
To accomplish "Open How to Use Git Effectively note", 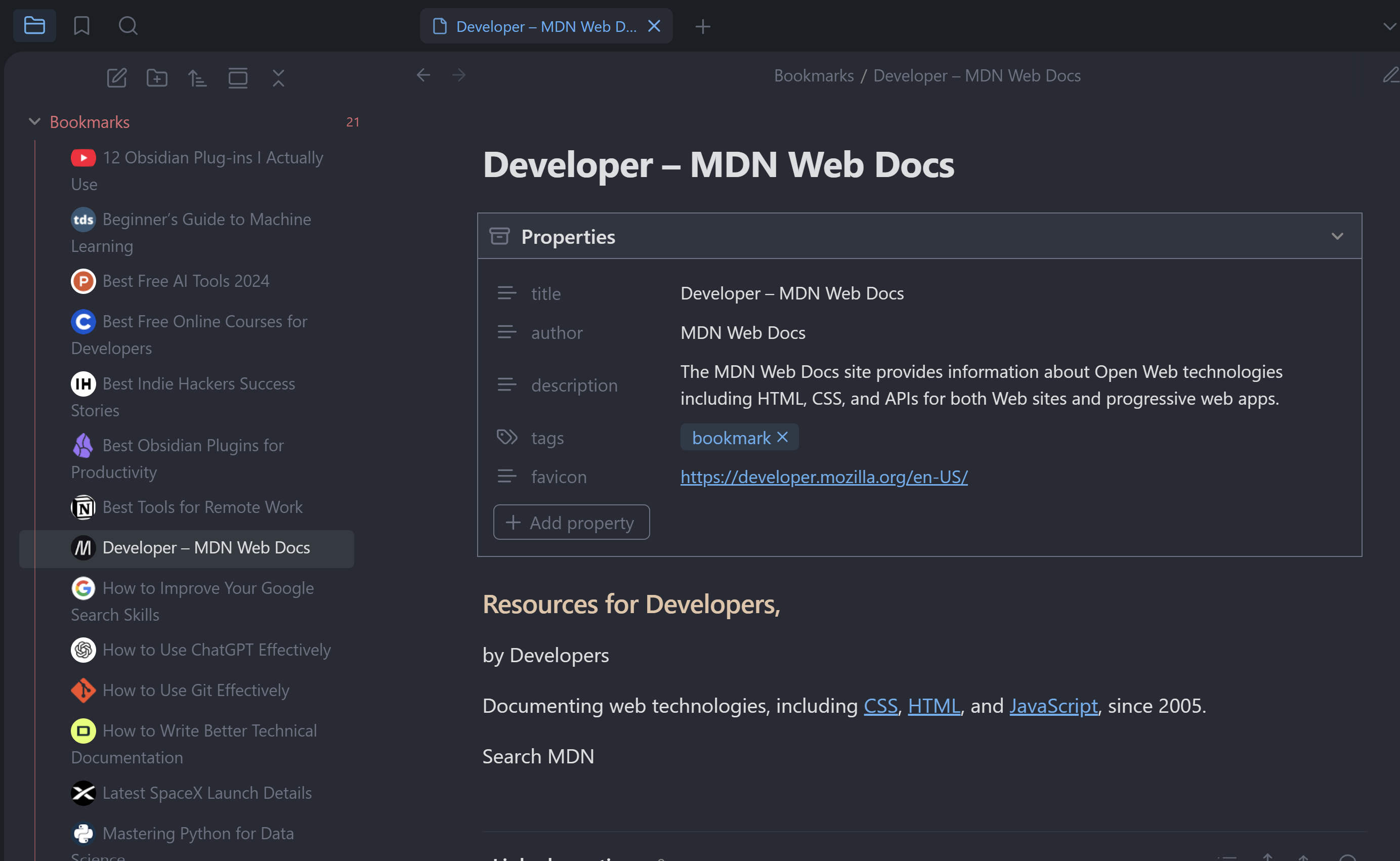I will tap(195, 690).
